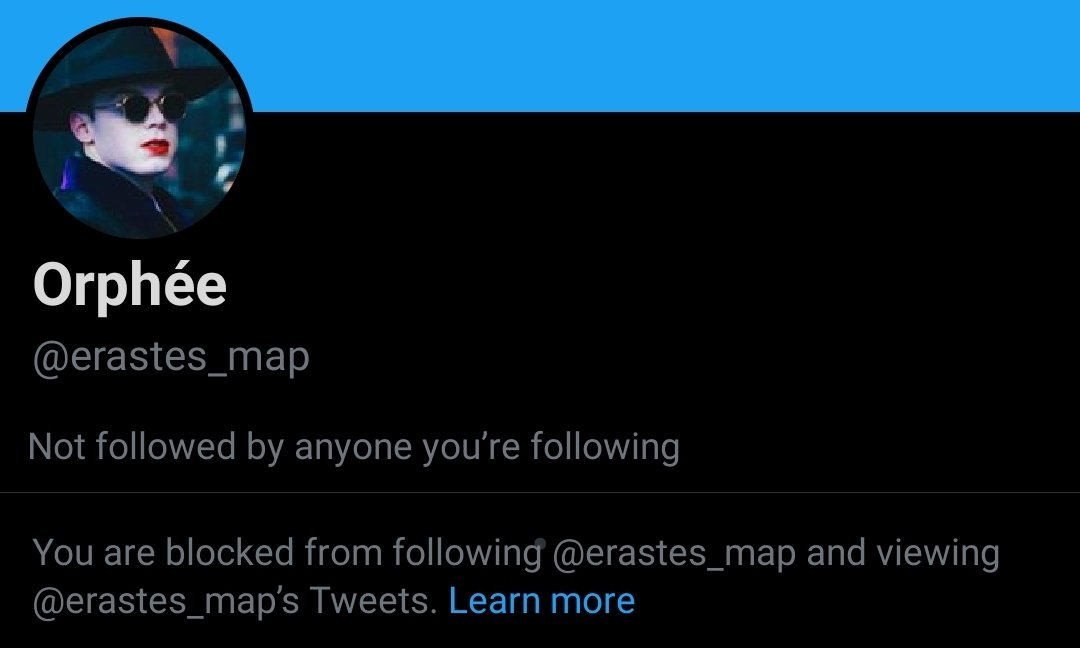Click the word "following" before the @erastes_map mention
The image size is (1080, 648).
pyautogui.click(x=468, y=553)
